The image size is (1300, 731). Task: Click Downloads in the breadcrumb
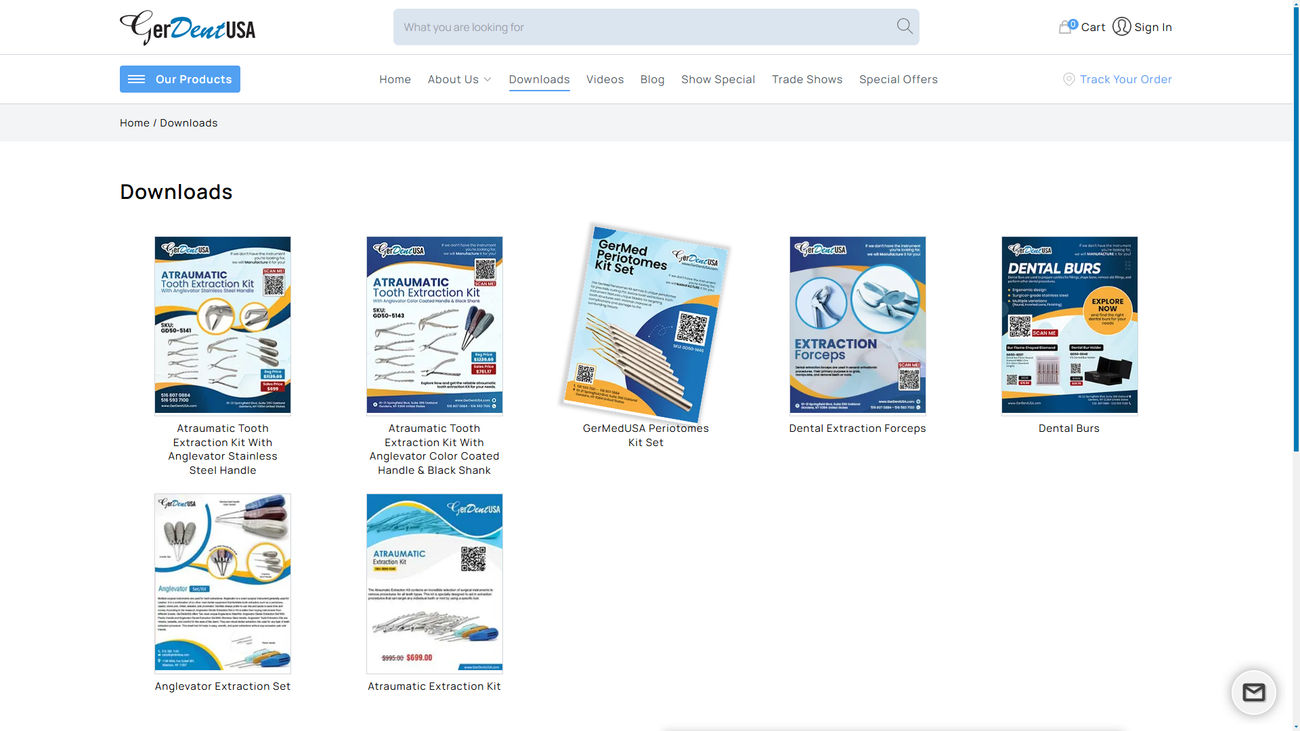tap(189, 123)
